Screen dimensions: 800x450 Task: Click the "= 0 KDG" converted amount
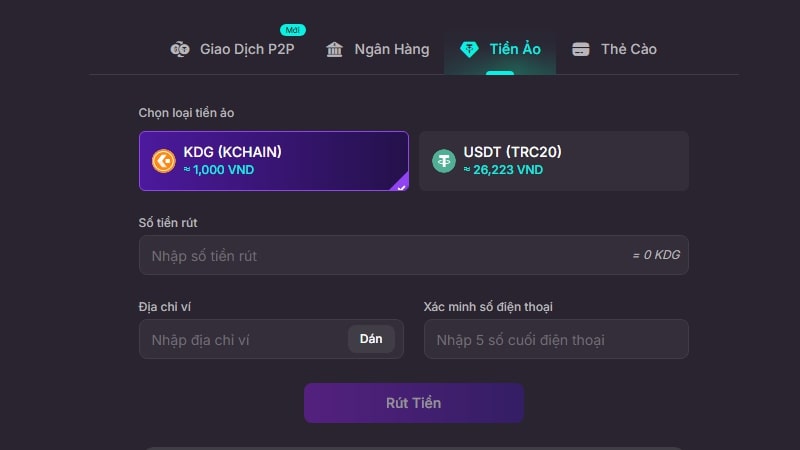pos(655,256)
